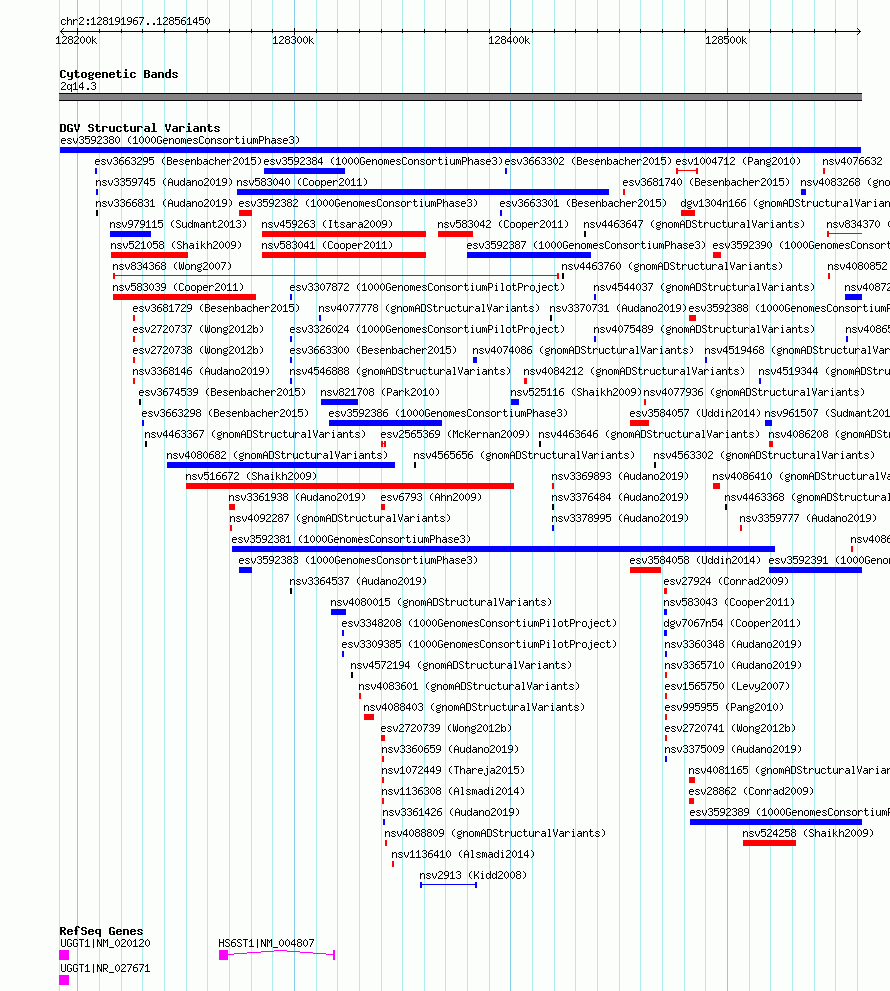
Task: Open nsv583041 (Cooper2011) label
Action: coord(327,245)
